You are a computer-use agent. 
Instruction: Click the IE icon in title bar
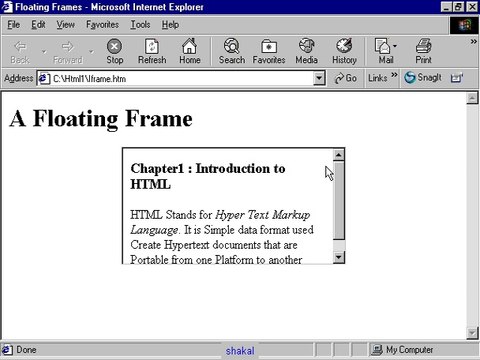(x=7, y=7)
